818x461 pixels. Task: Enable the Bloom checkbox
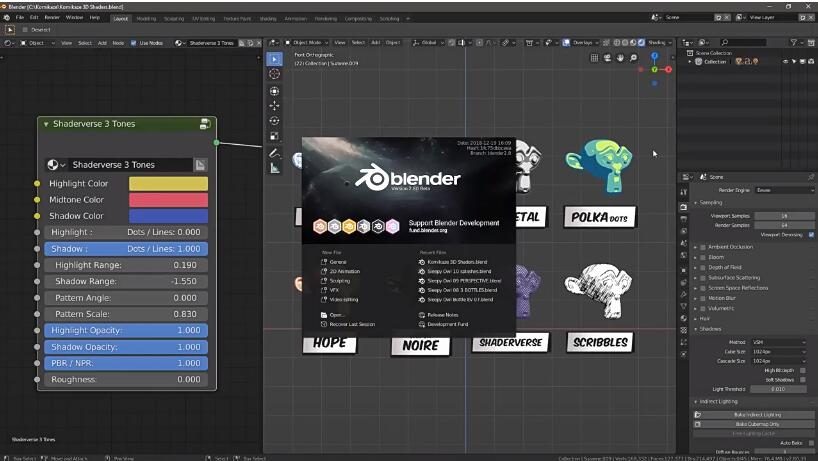pyautogui.click(x=703, y=257)
